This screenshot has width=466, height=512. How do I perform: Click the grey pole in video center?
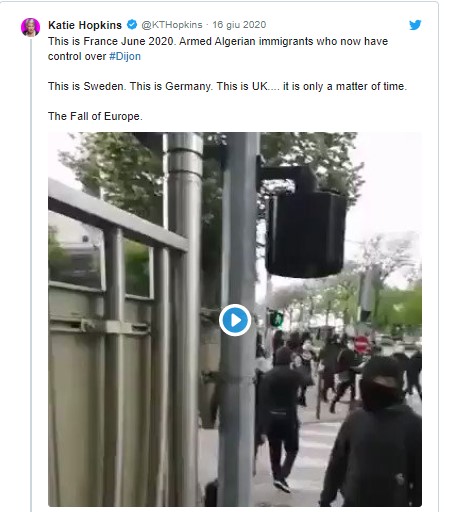(238, 319)
